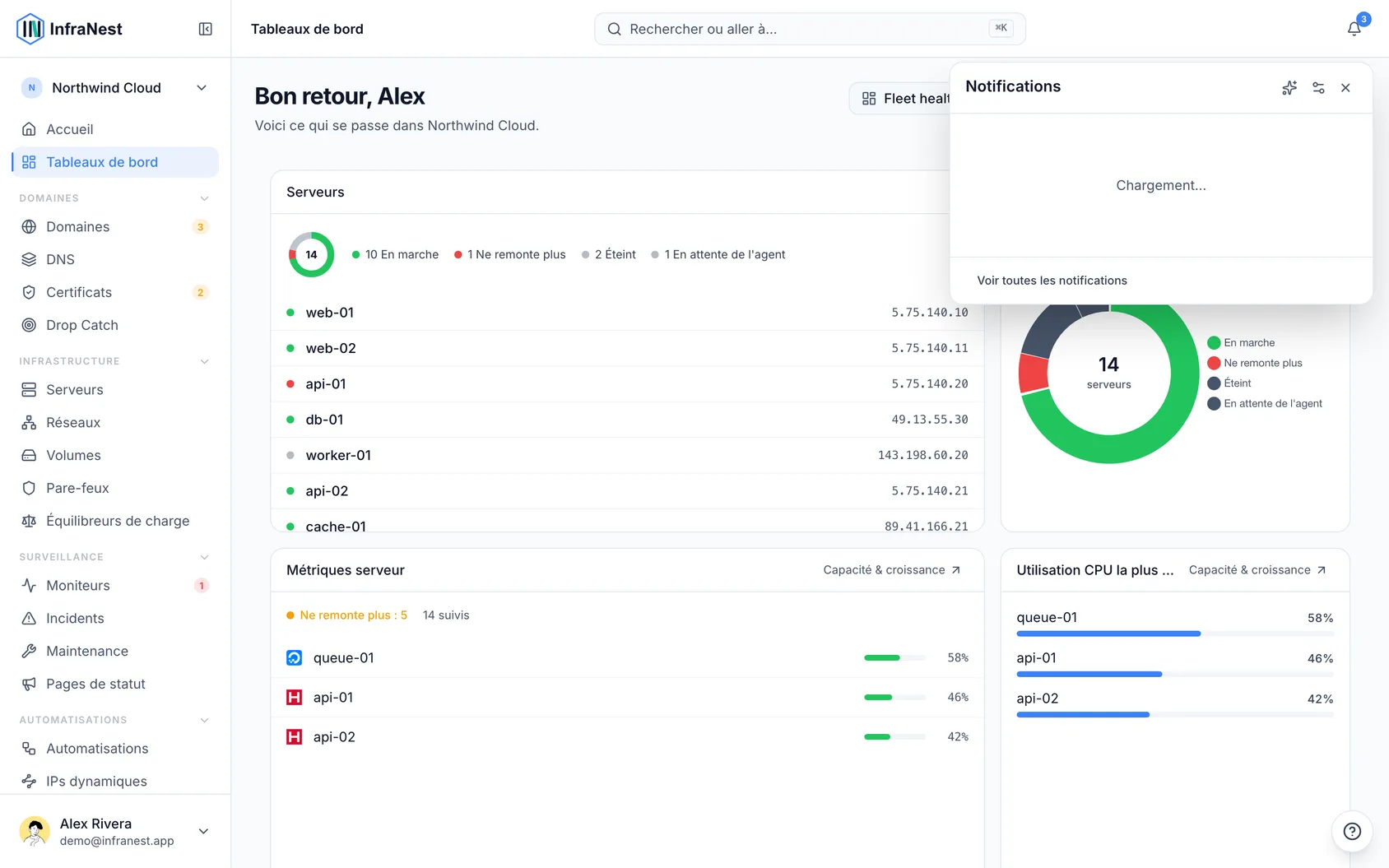Toggle Ne remonte plus legend entry
The width and height of the screenshot is (1389, 868).
tap(1255, 363)
